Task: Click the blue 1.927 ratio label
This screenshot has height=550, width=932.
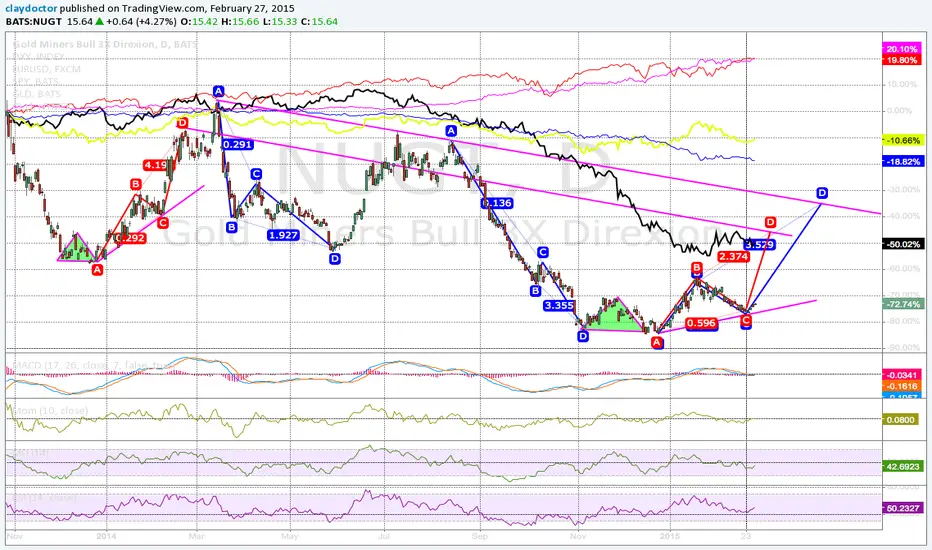Action: pyautogui.click(x=283, y=235)
